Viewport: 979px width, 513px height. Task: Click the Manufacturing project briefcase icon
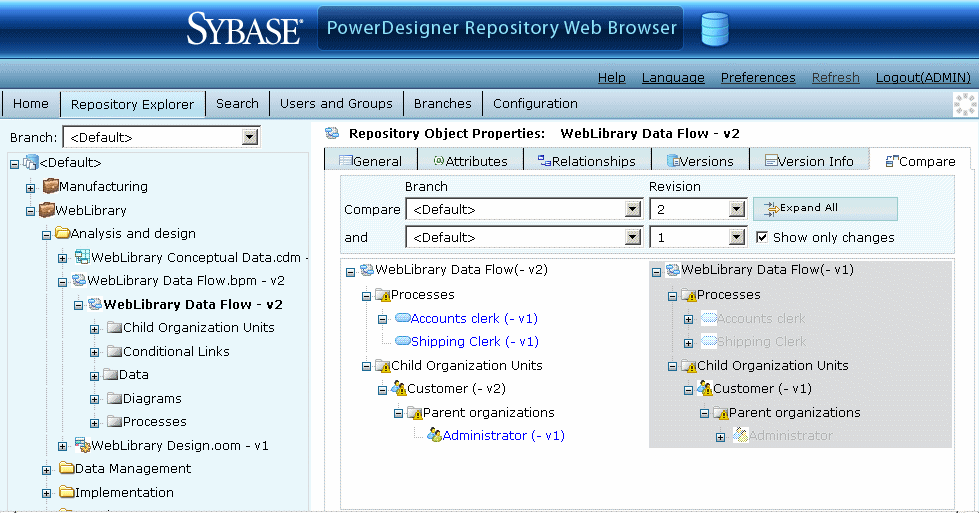coord(49,186)
